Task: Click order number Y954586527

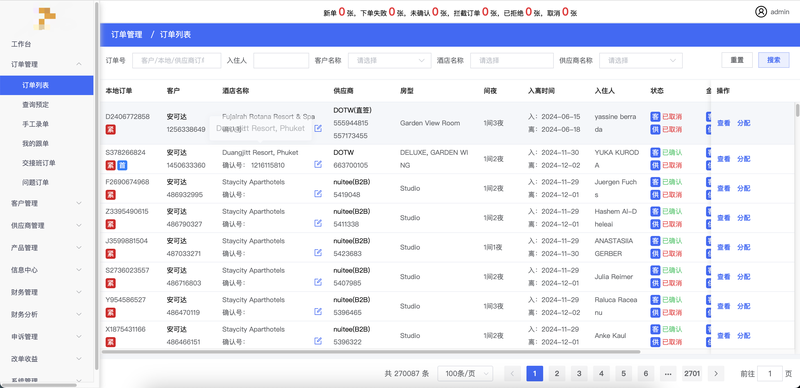Action: [126, 300]
